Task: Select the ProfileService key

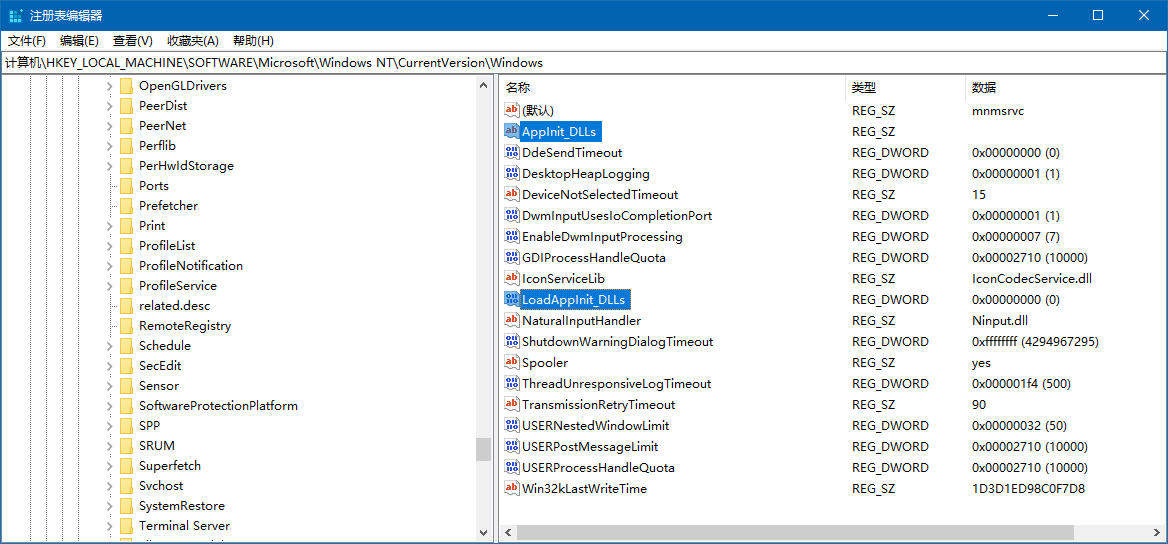Action: (x=178, y=285)
